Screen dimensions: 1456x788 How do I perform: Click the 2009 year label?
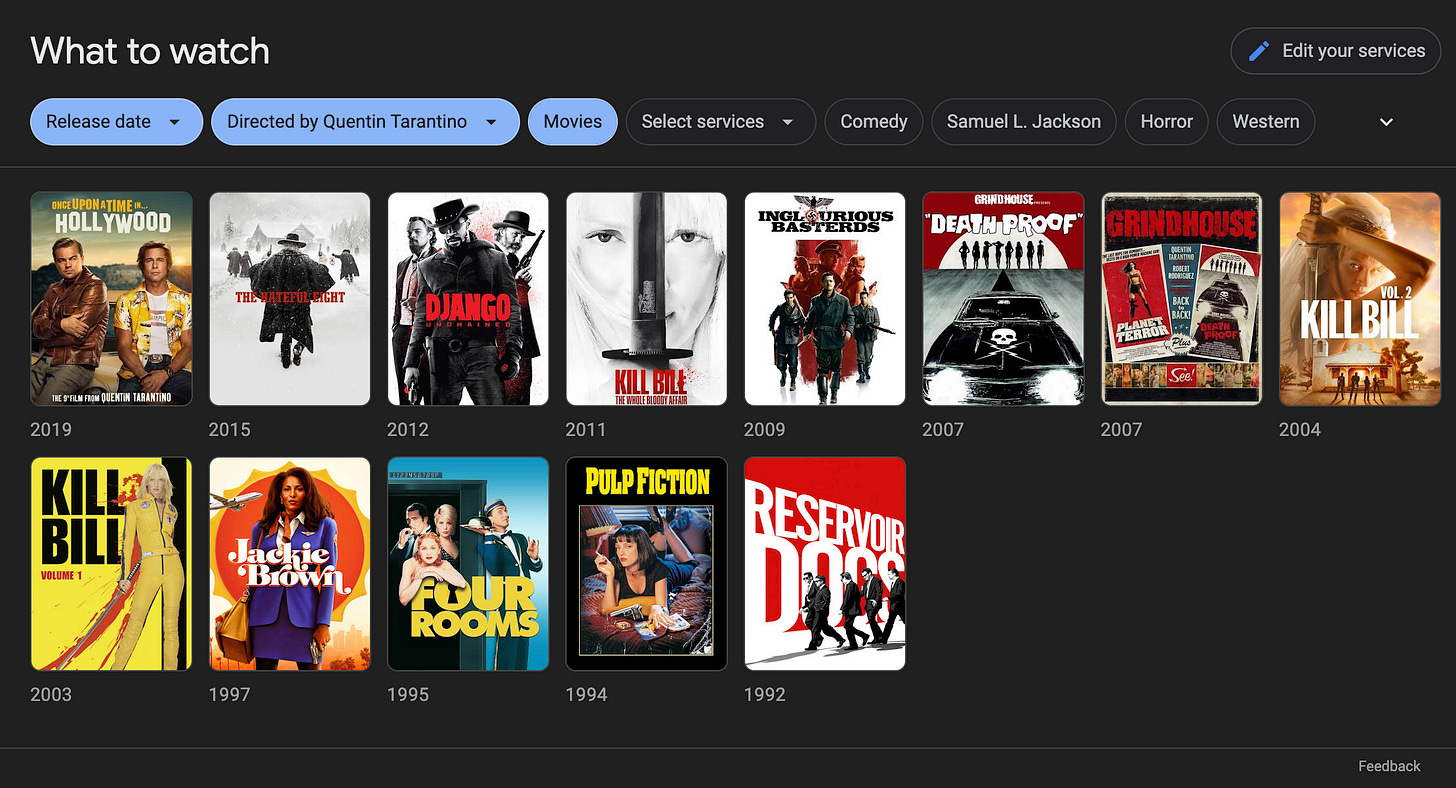tap(765, 429)
